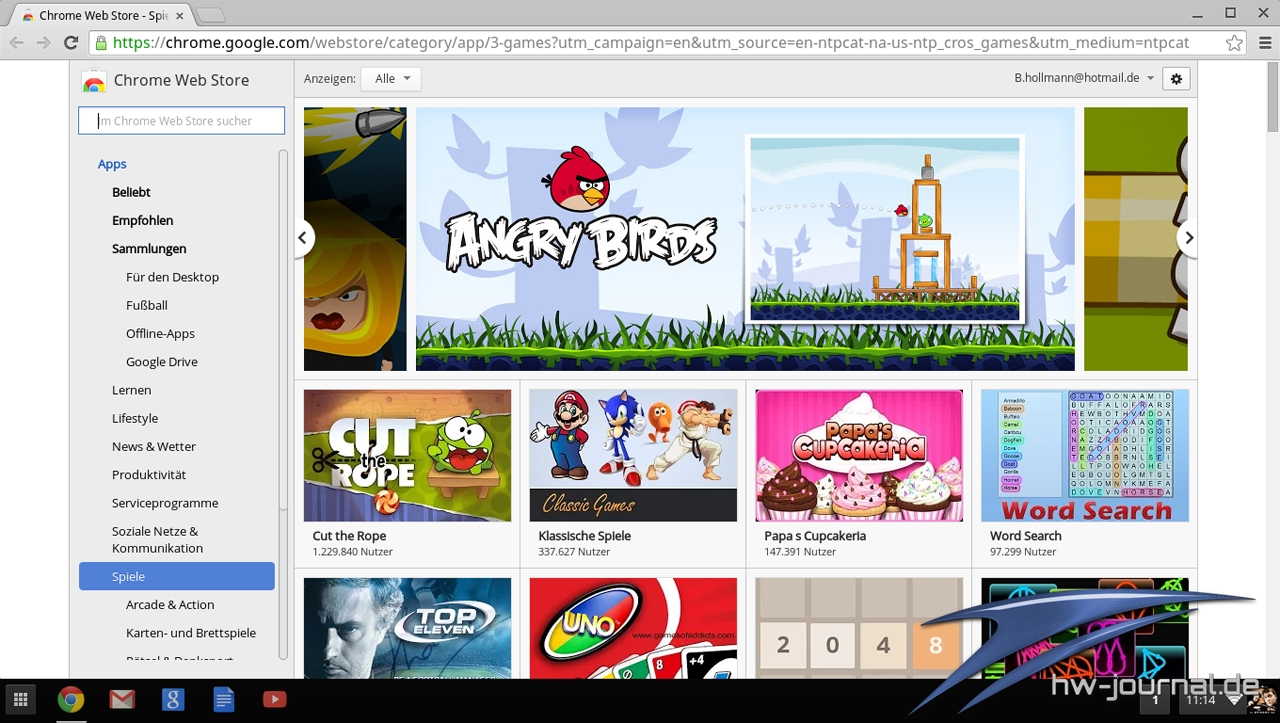Open the Alle filter dropdown
Screen dimensions: 1280x723
[391, 78]
